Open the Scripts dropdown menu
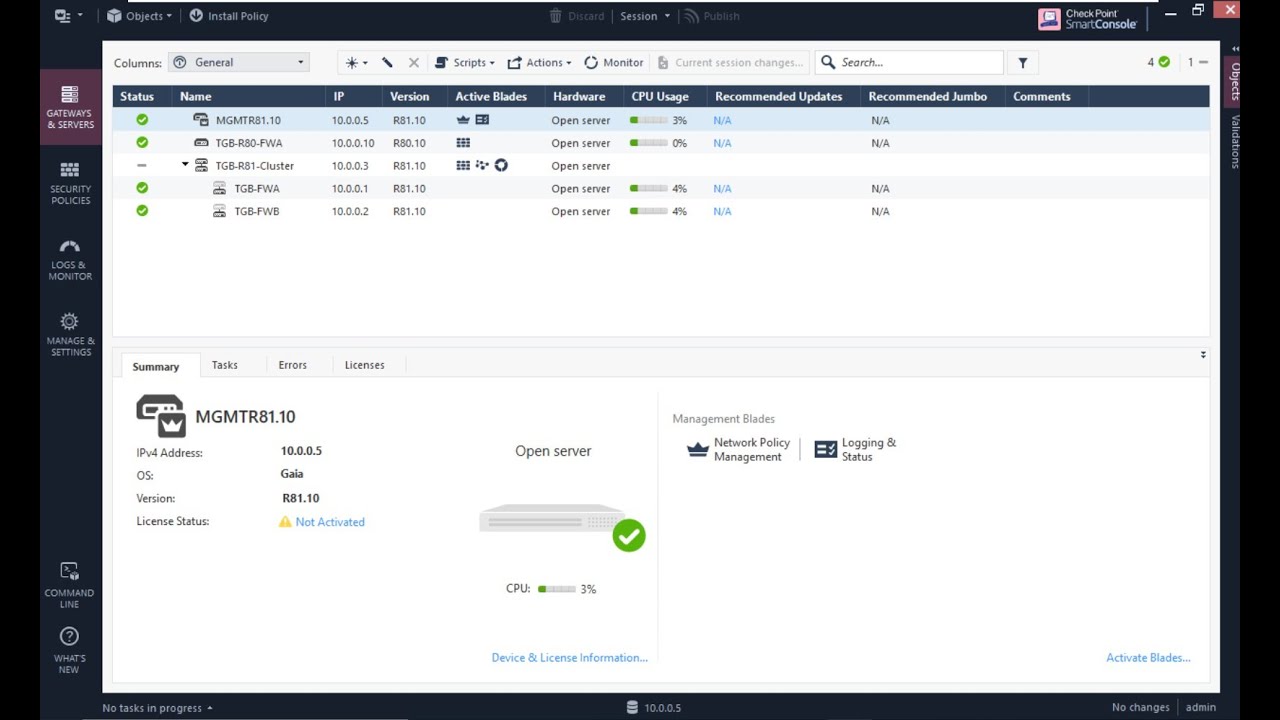The width and height of the screenshot is (1280, 720). 465,62
